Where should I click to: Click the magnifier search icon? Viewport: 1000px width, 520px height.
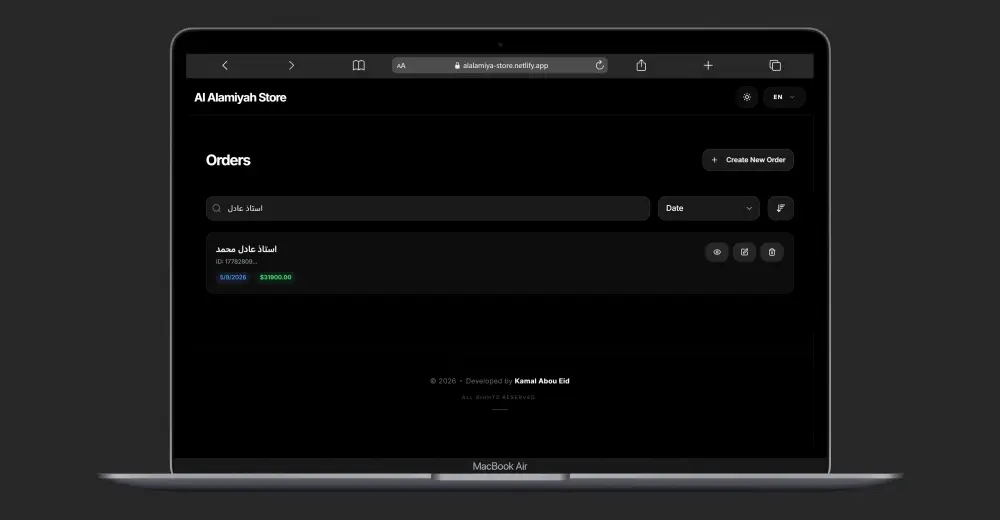217,208
